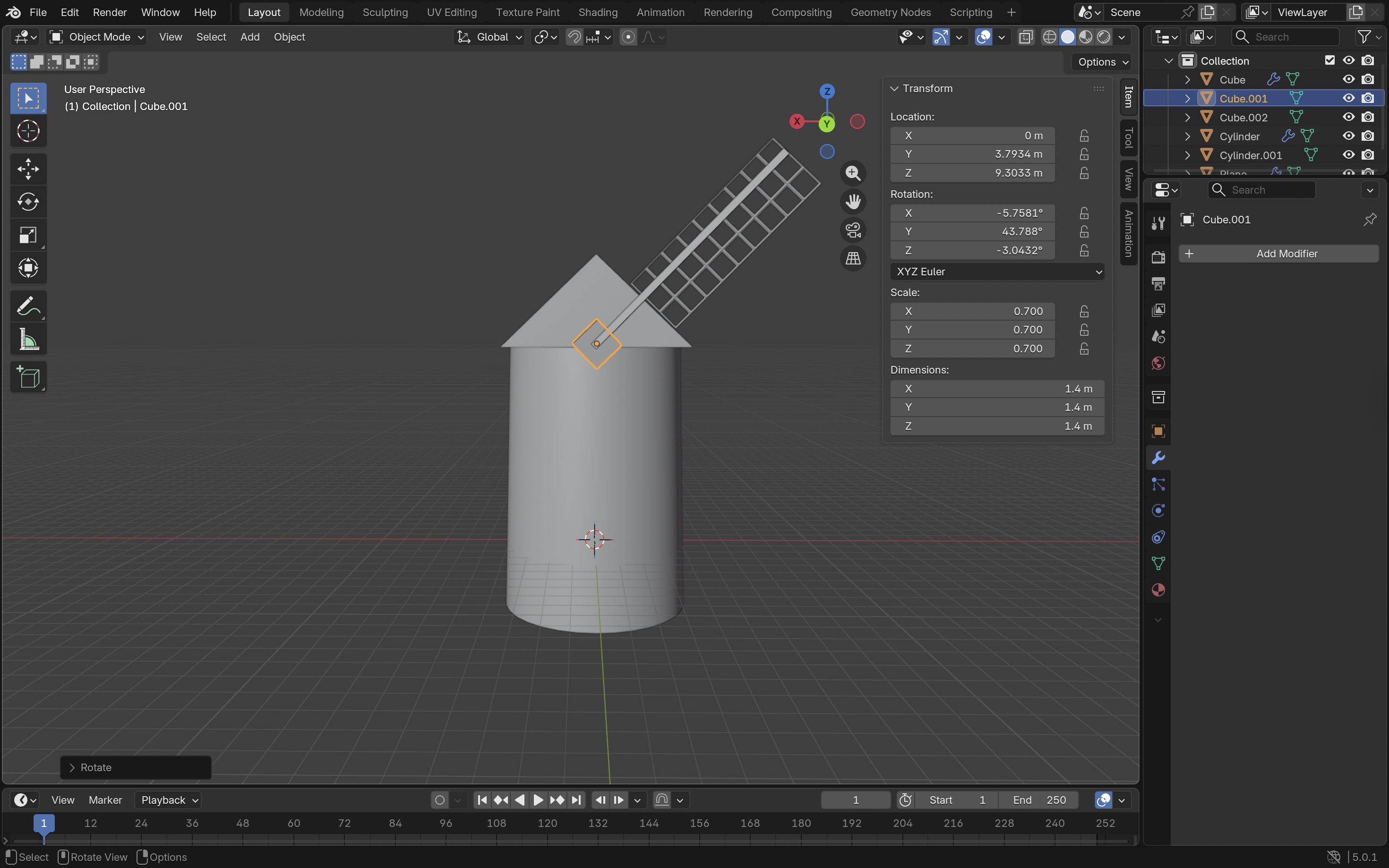Toggle snapping magnet in header
The image size is (1389, 868).
[574, 37]
